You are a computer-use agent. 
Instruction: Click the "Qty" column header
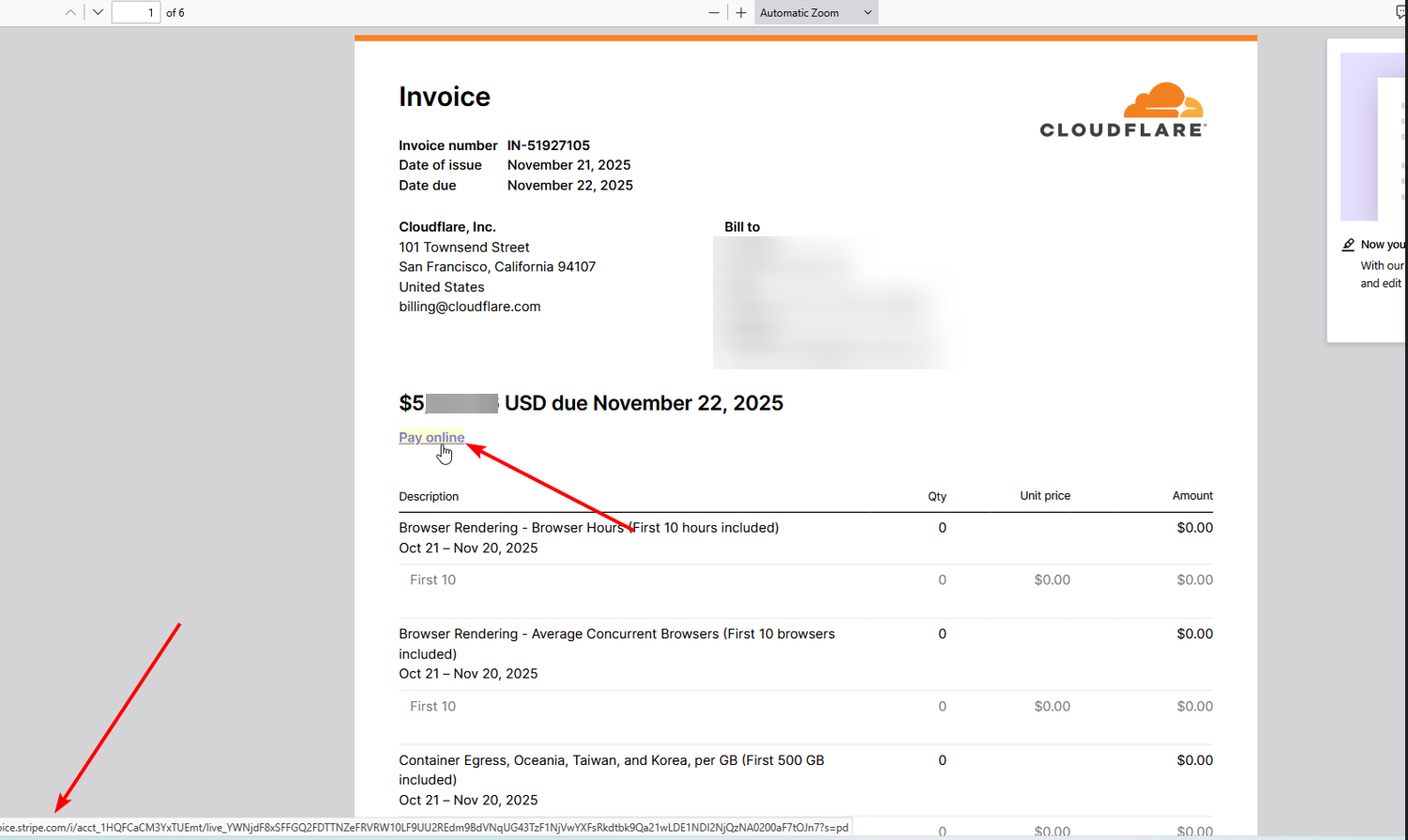[937, 497]
